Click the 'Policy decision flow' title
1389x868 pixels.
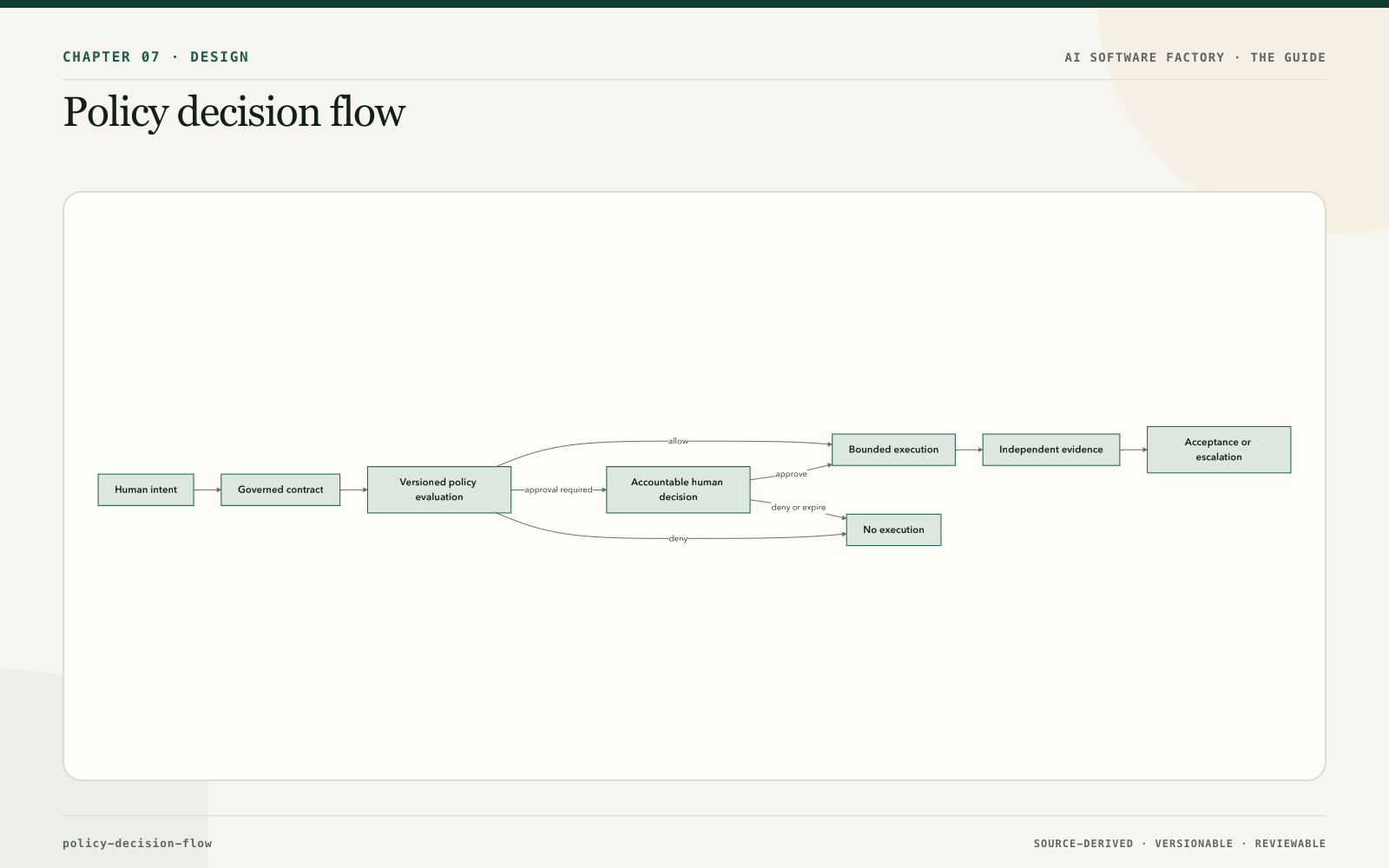[234, 112]
